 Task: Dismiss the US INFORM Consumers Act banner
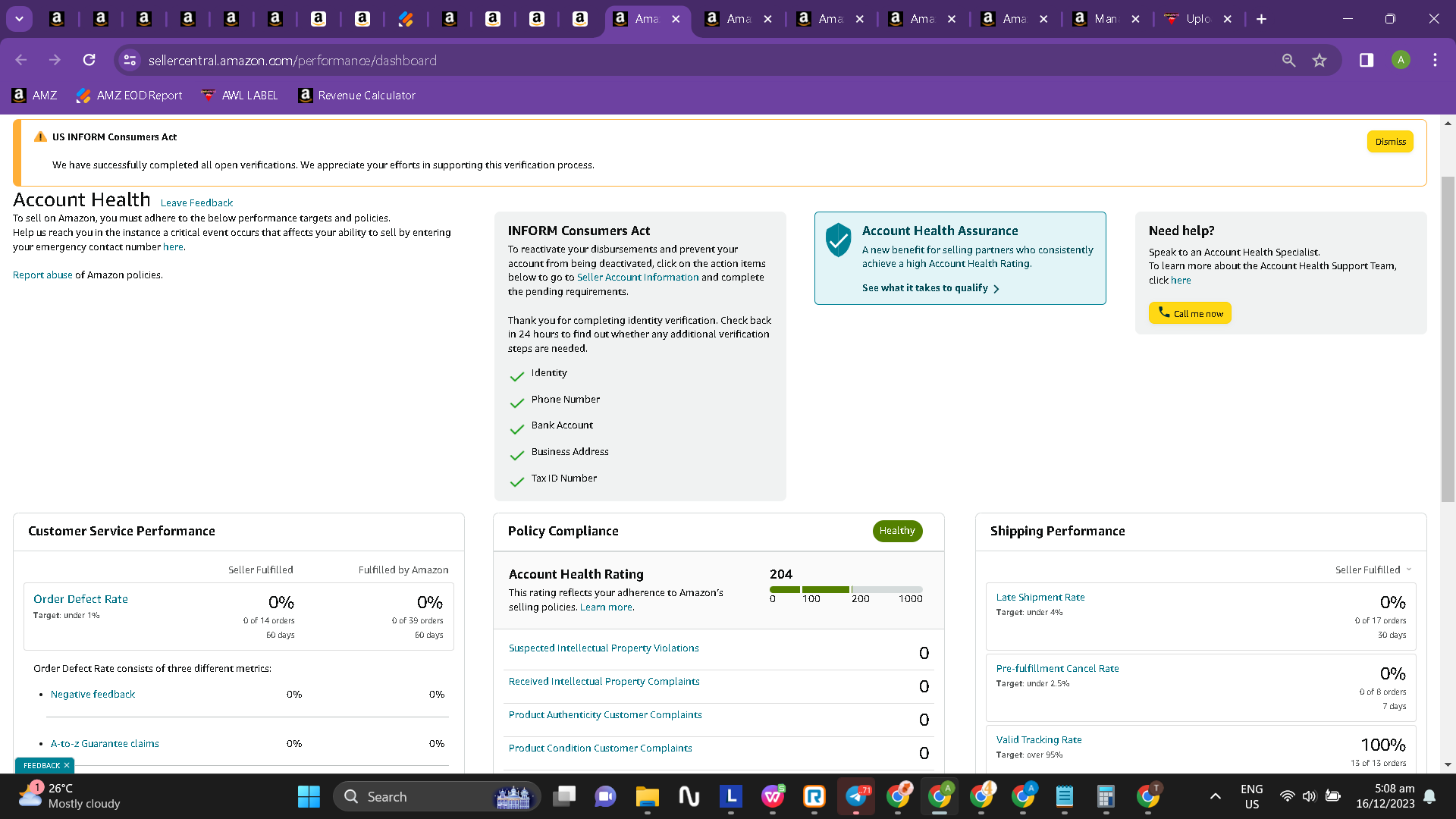[1390, 142]
